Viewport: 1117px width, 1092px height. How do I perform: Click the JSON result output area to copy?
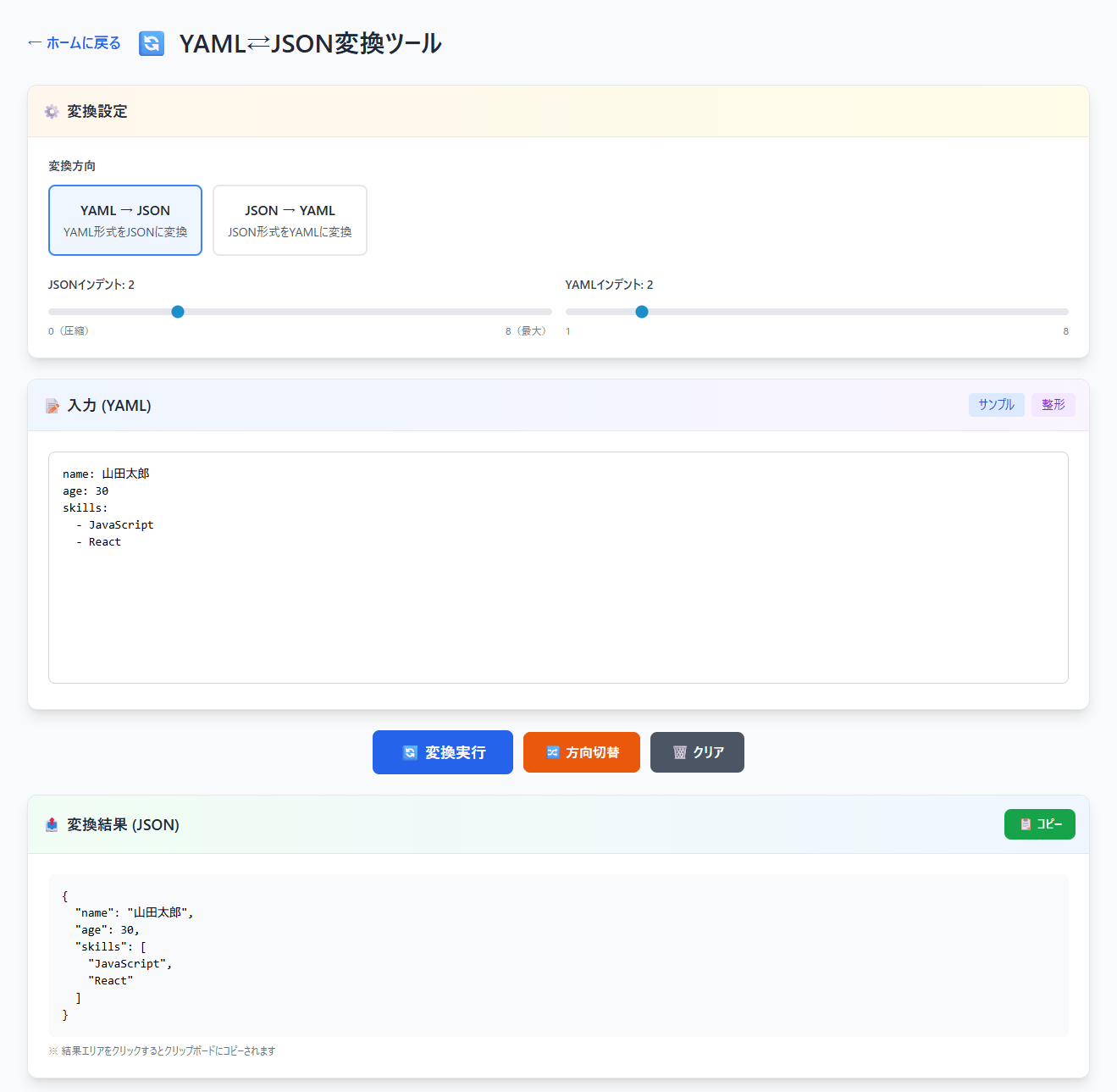click(558, 955)
